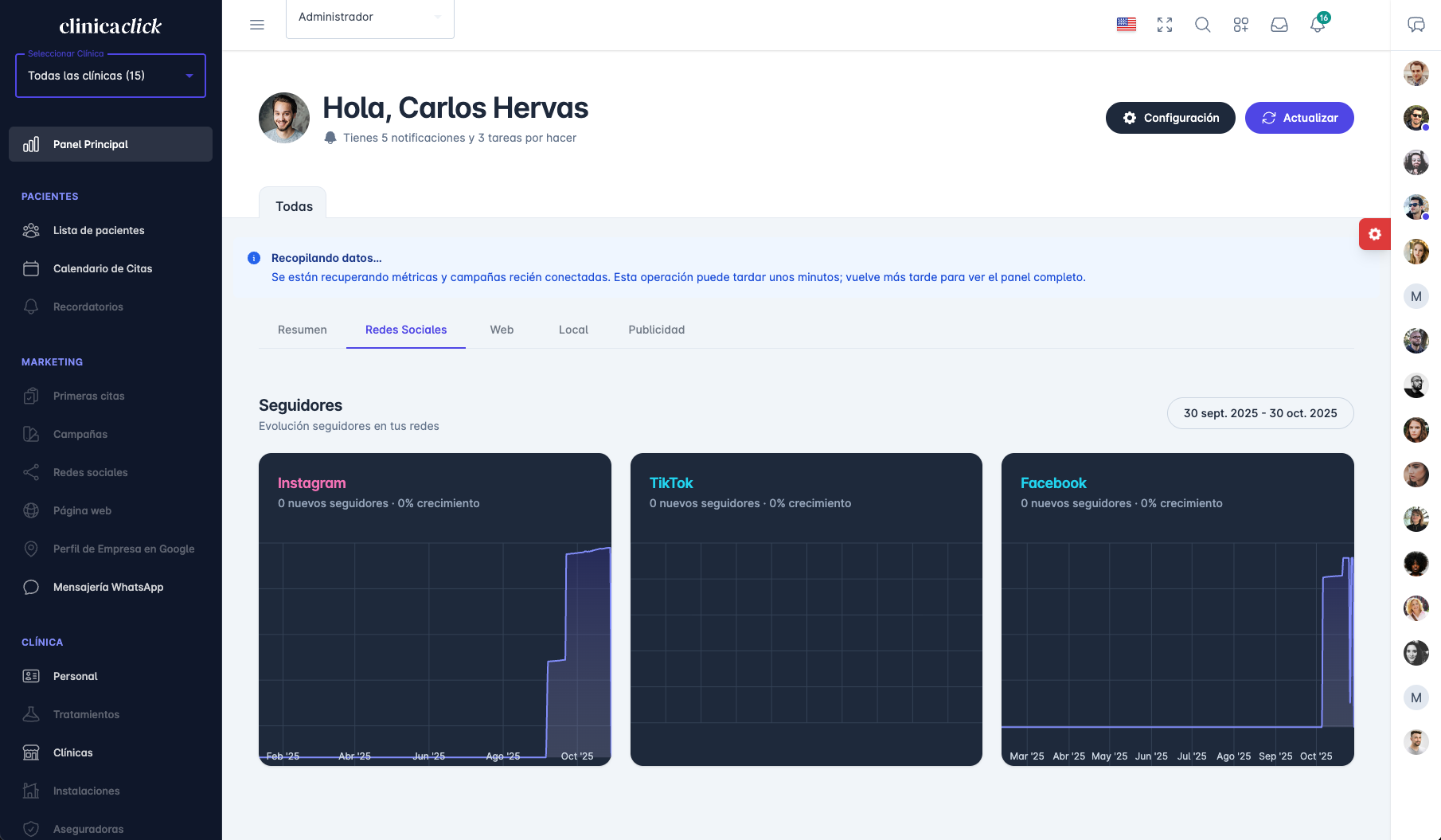Viewport: 1441px width, 840px height.
Task: Select the Web tab
Action: 502,330
